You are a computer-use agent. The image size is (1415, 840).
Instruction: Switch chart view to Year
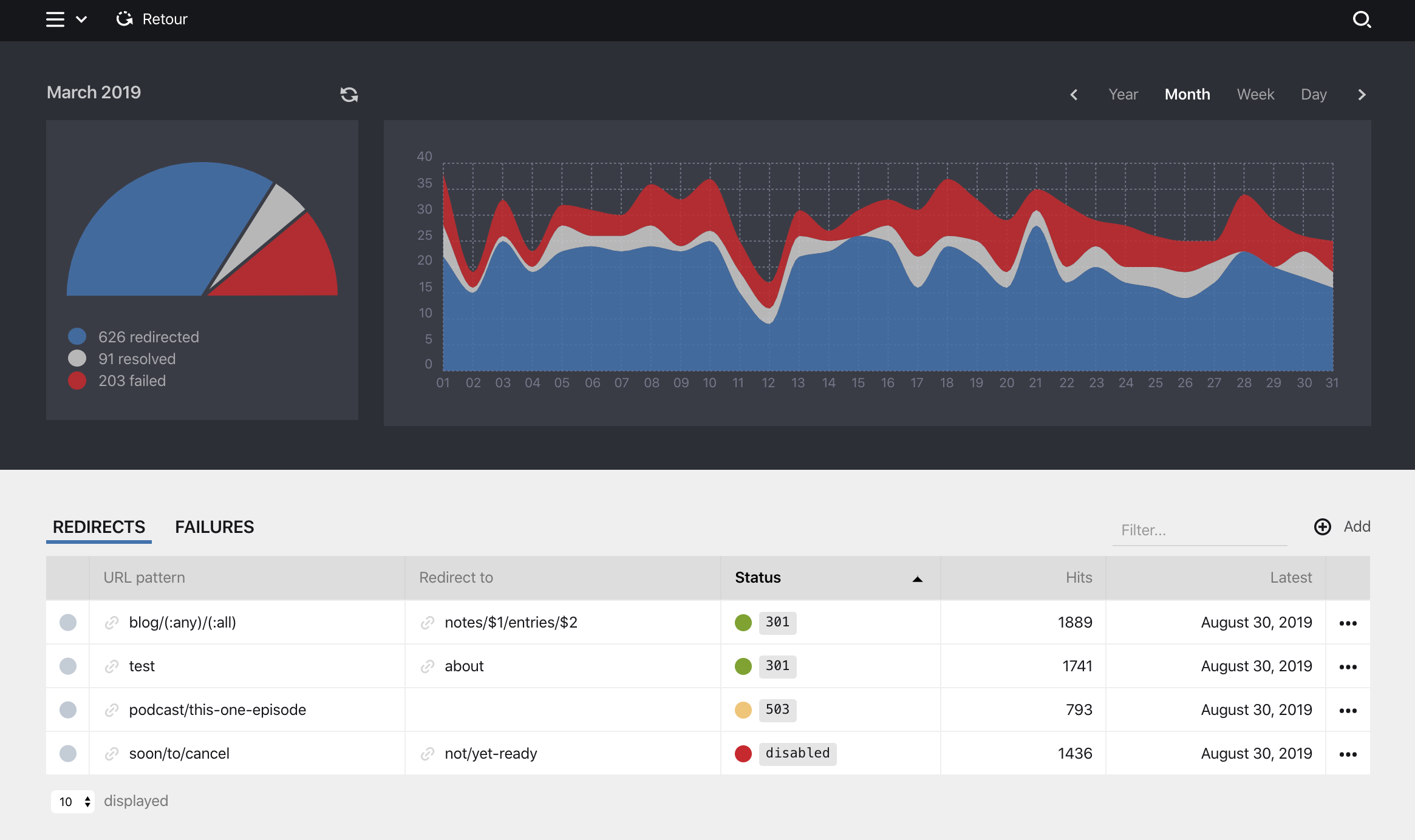[1123, 95]
